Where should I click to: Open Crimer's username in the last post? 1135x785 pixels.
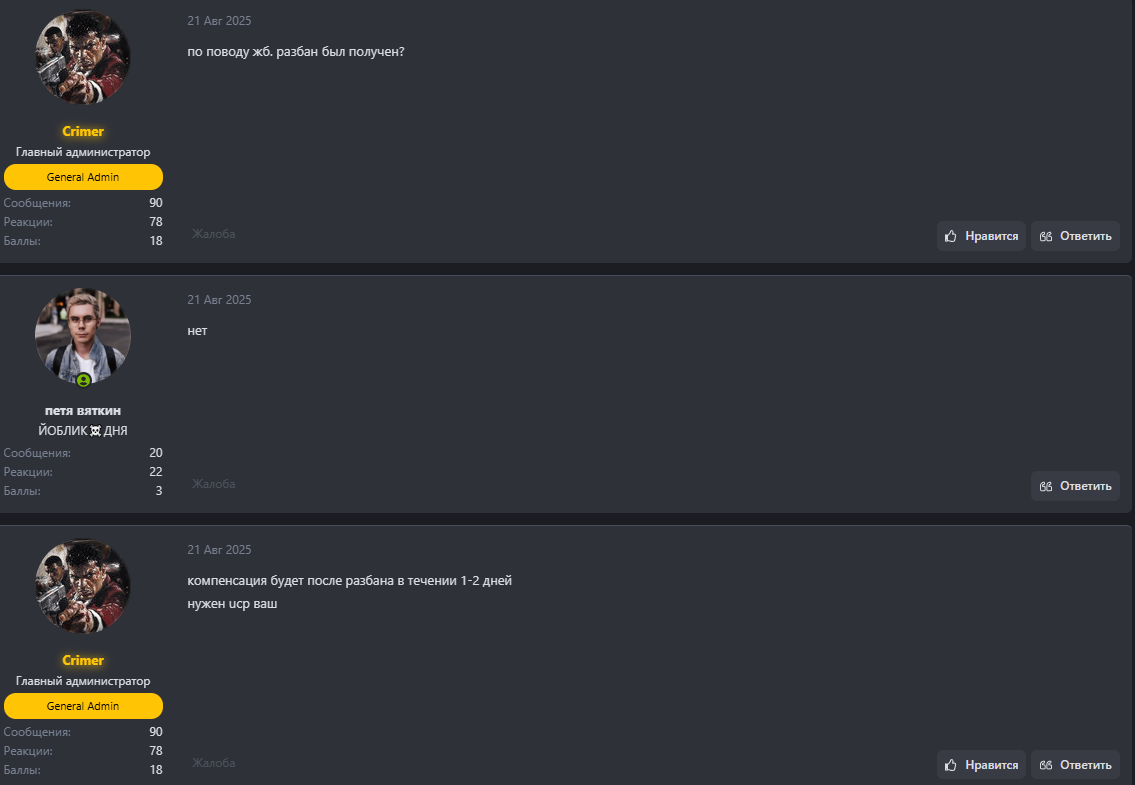[x=83, y=660]
